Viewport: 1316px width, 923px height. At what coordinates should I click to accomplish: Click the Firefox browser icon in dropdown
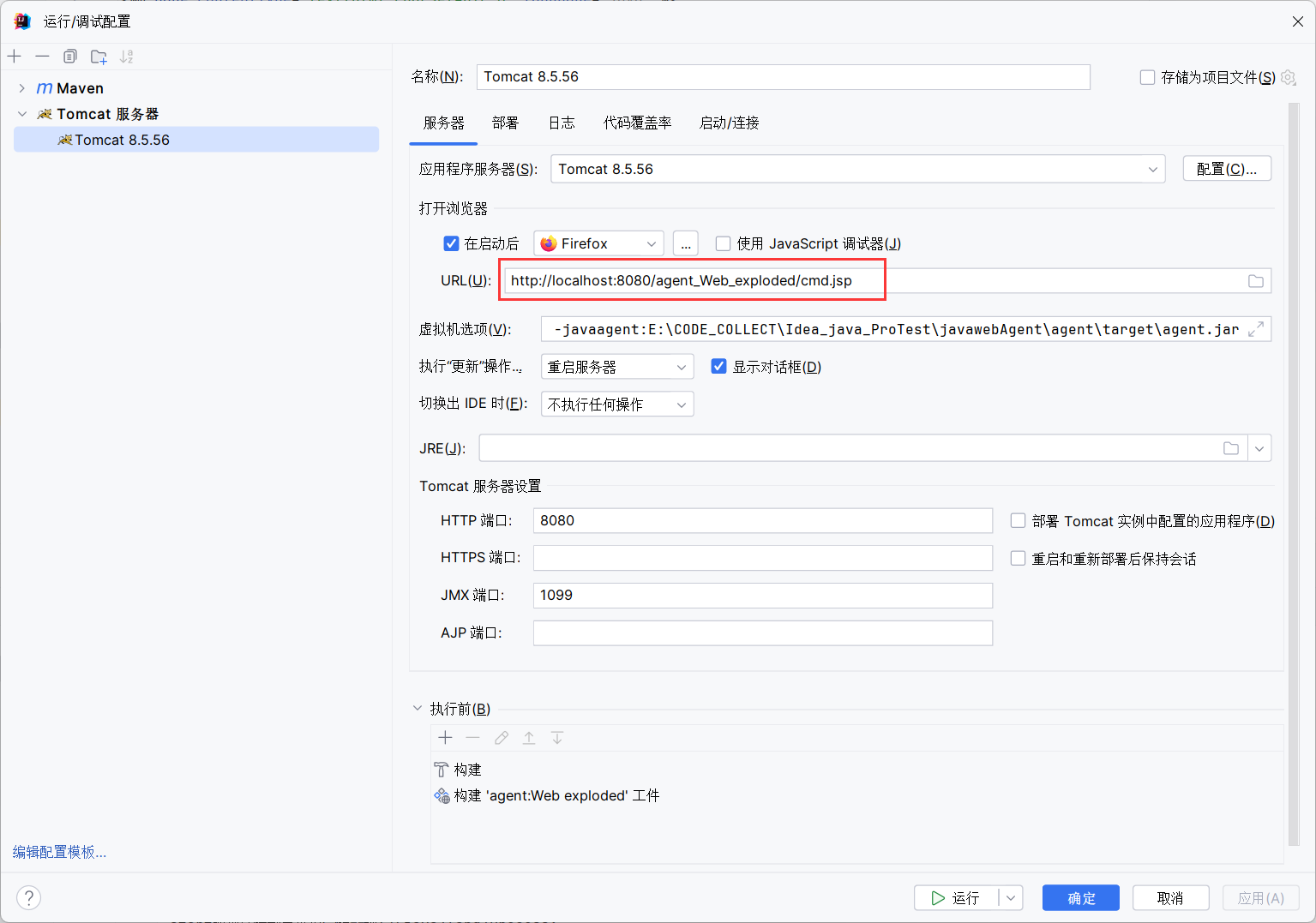click(x=549, y=243)
